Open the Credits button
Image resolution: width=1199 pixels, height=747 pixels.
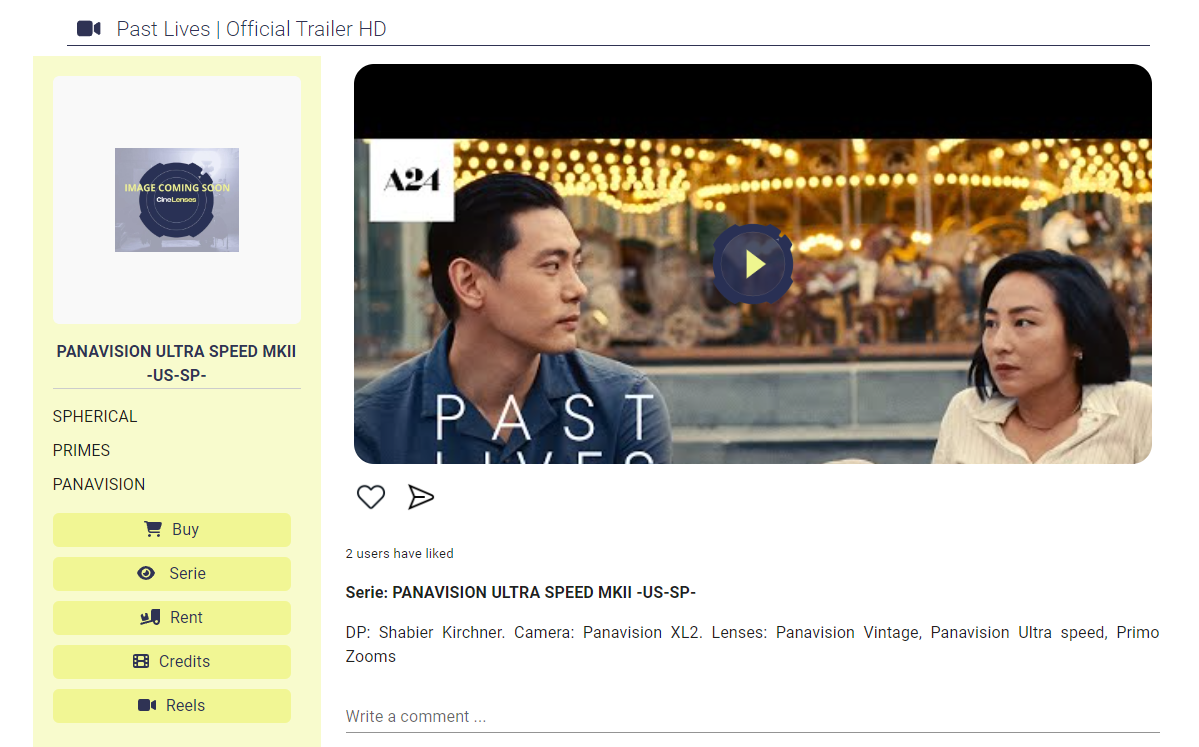click(x=172, y=661)
